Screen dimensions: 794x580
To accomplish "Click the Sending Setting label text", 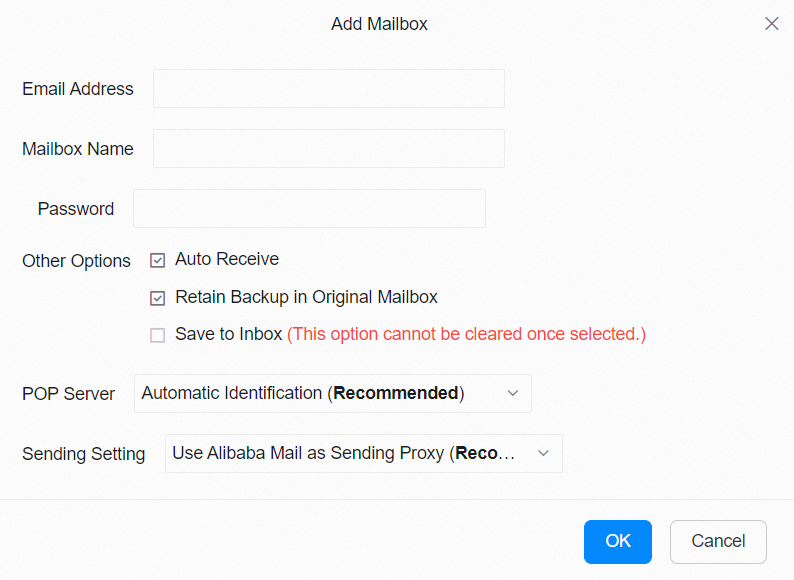I will (x=83, y=454).
